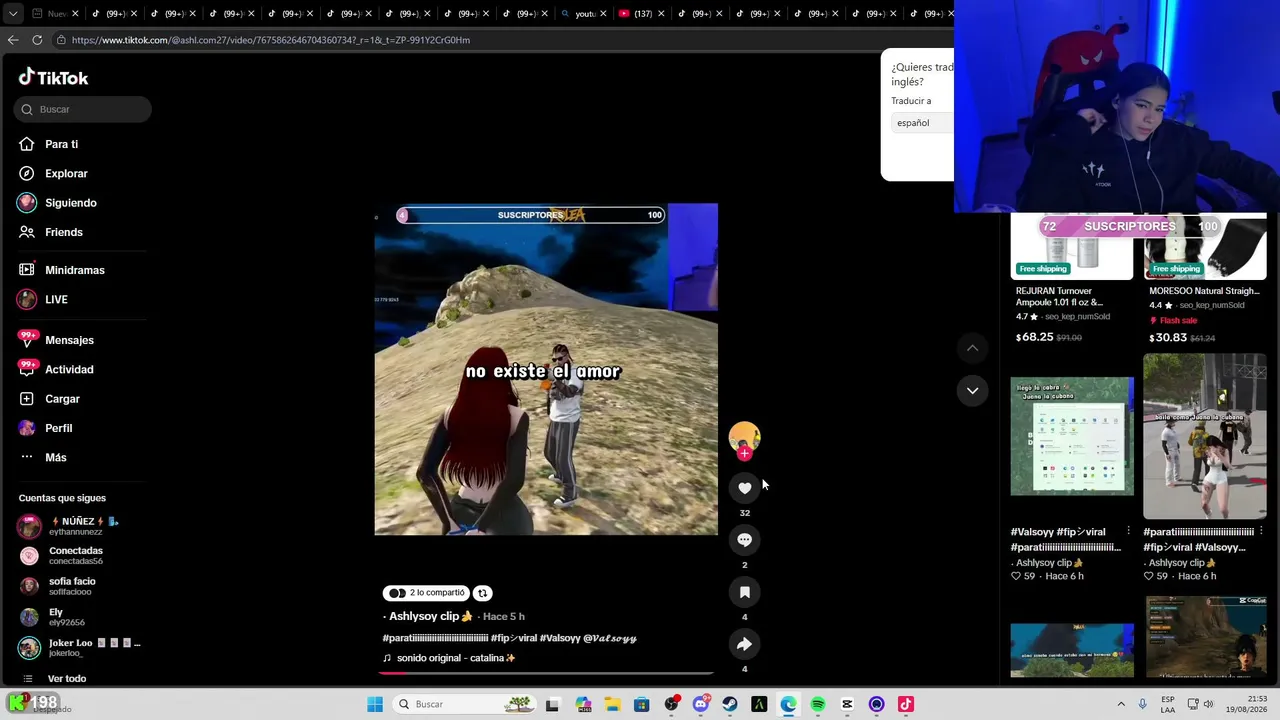Show hidden system tray icons
This screenshot has height=720, width=1280.
pos(1121,704)
